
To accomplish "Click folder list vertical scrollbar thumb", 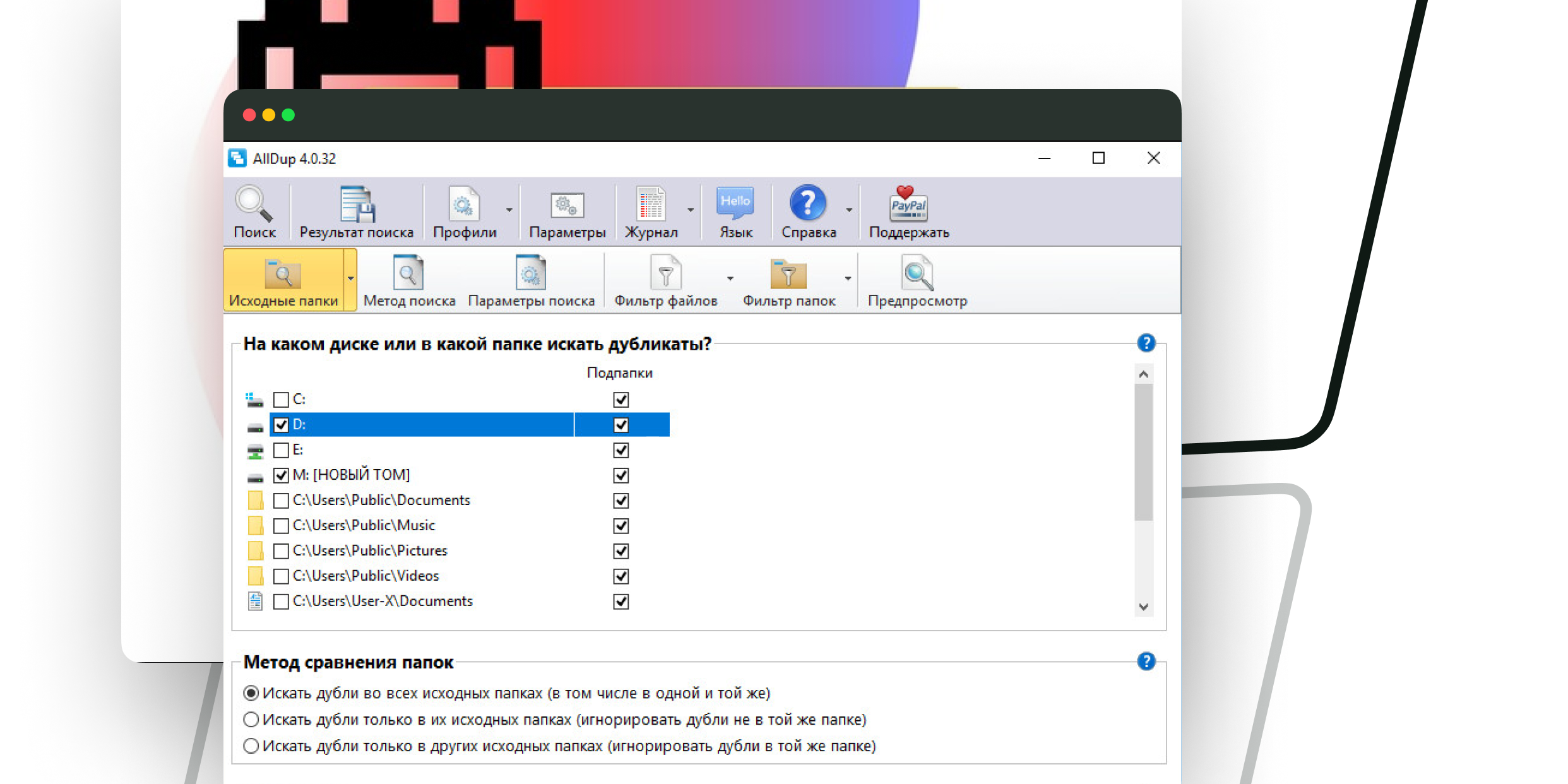I will tap(1143, 451).
